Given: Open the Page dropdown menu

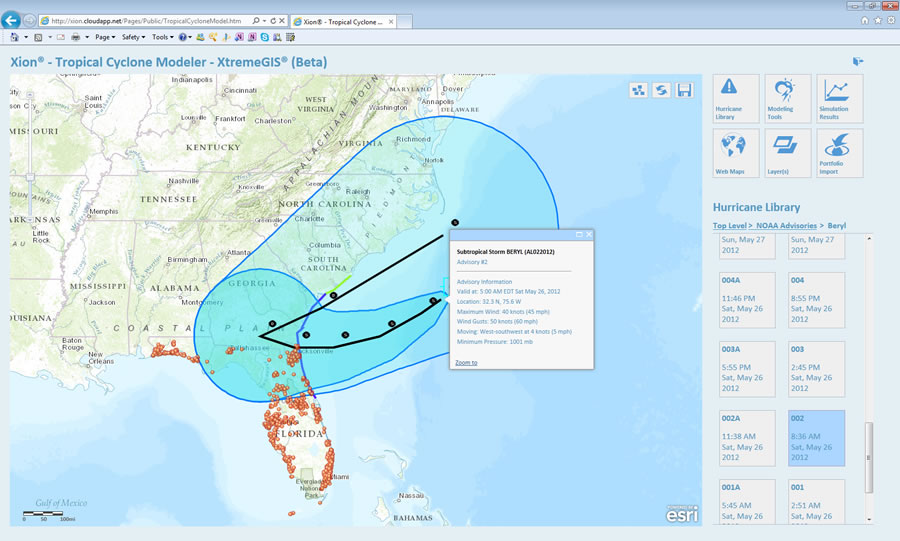Looking at the screenshot, I should (x=105, y=37).
